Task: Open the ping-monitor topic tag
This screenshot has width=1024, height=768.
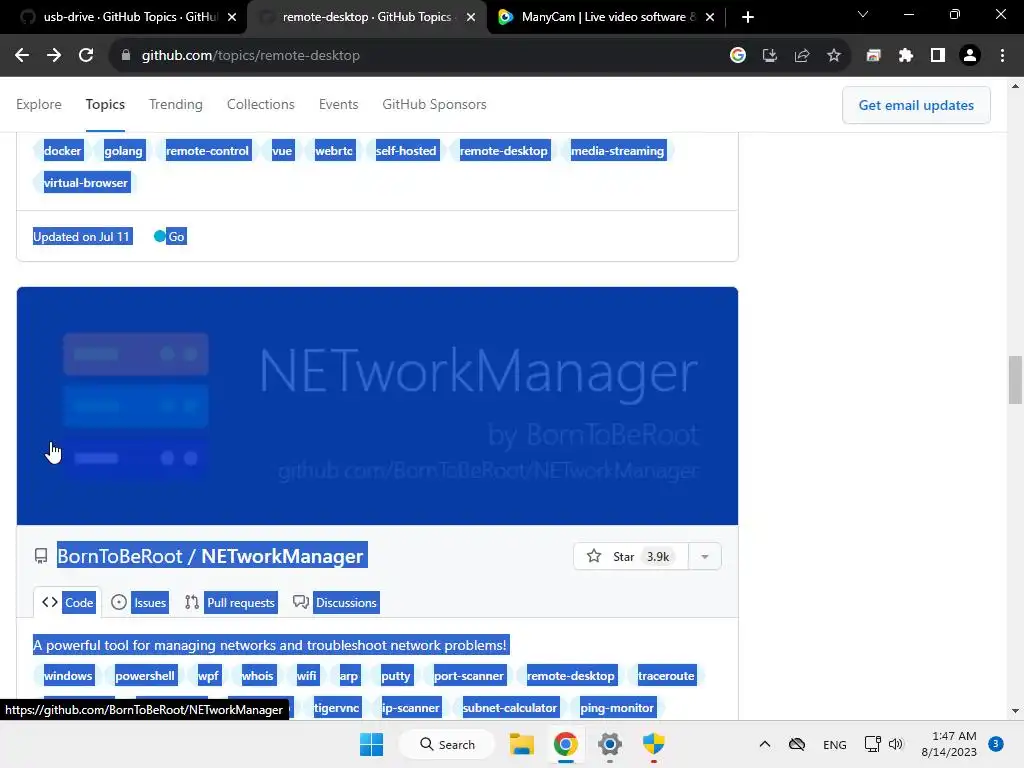Action: pyautogui.click(x=617, y=708)
